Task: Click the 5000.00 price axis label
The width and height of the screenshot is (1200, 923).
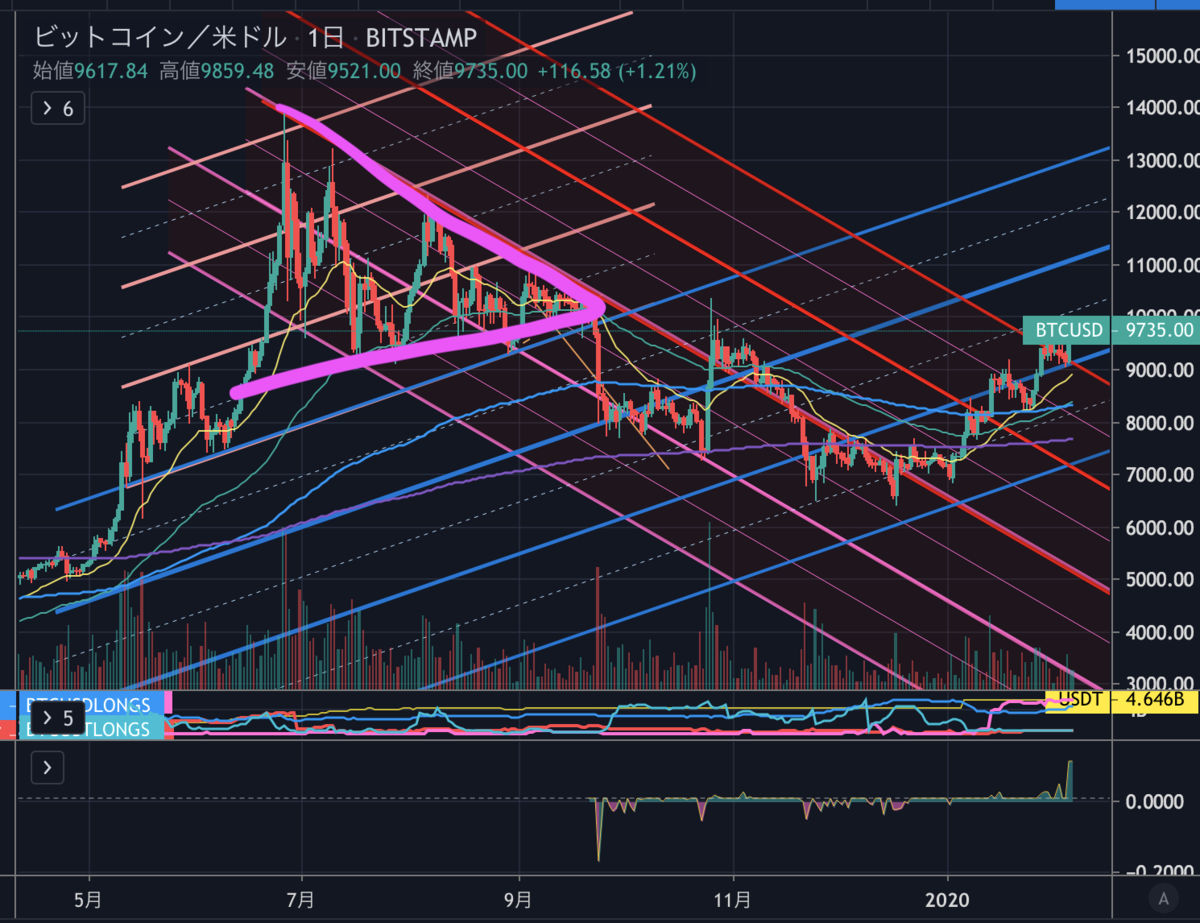Action: (1158, 580)
